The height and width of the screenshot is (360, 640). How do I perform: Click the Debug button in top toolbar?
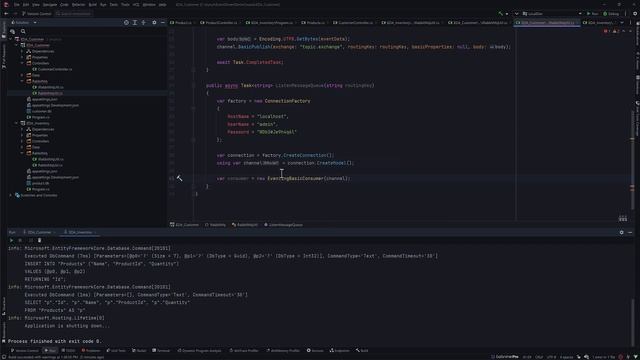click(611, 13)
